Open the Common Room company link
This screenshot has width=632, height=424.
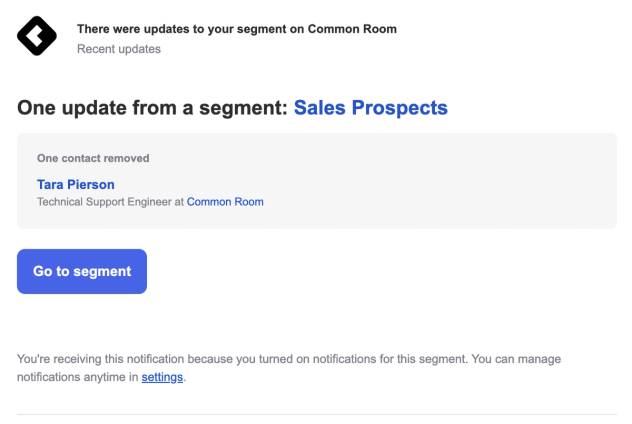tap(225, 201)
